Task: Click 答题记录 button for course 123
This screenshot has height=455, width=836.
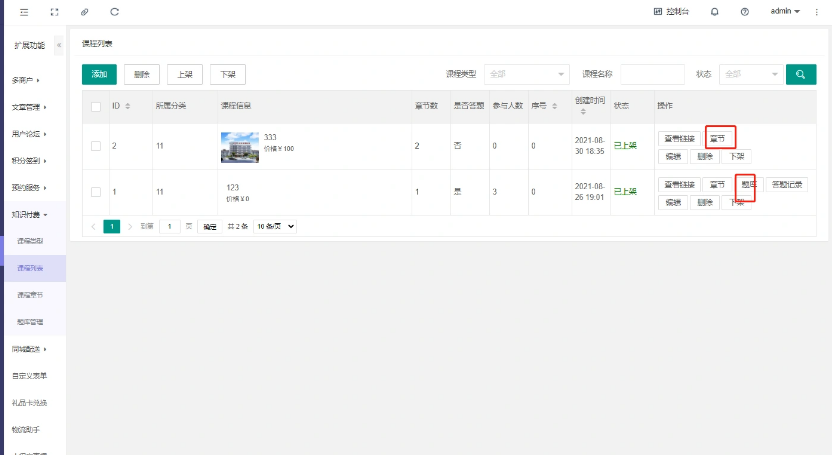Action: click(786, 184)
